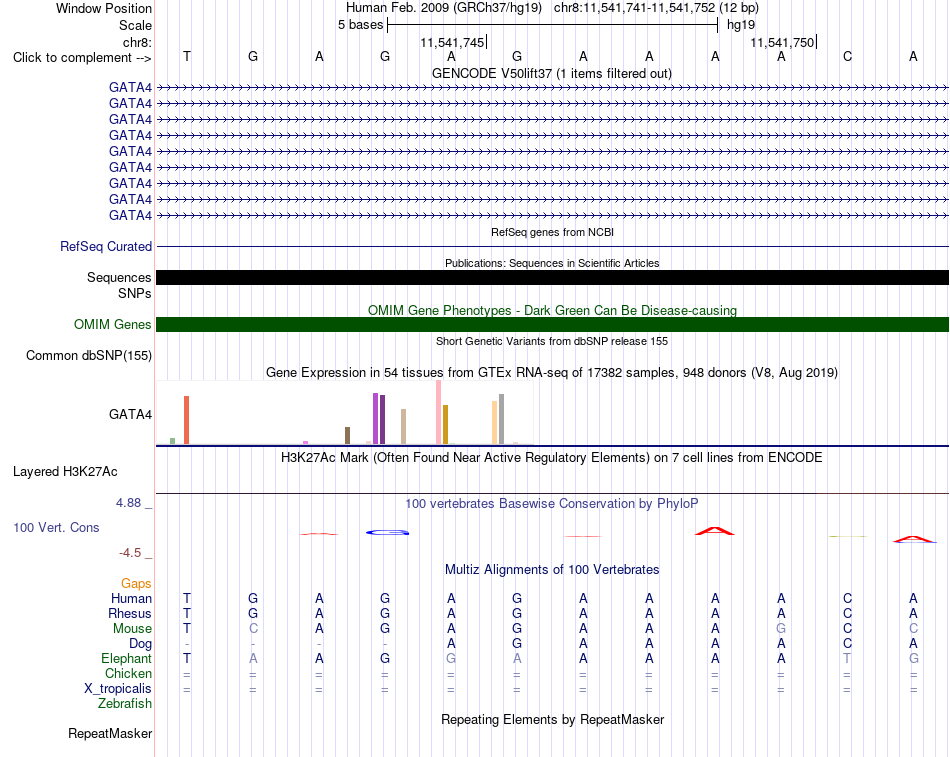The width and height of the screenshot is (950, 757).
Task: Click the RepeatMasker track label
Action: click(110, 734)
